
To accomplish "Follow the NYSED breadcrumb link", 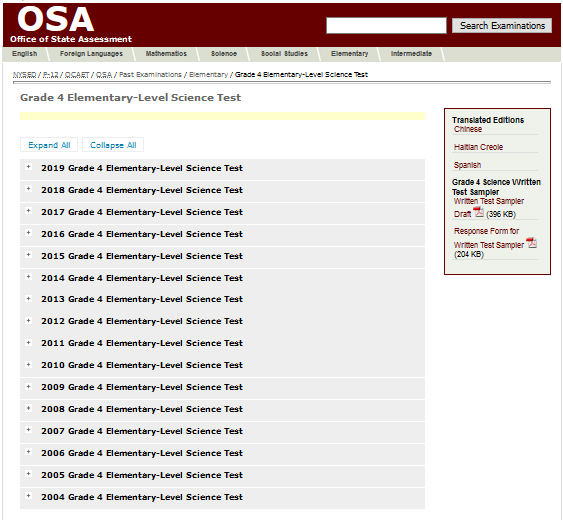I will [24, 75].
